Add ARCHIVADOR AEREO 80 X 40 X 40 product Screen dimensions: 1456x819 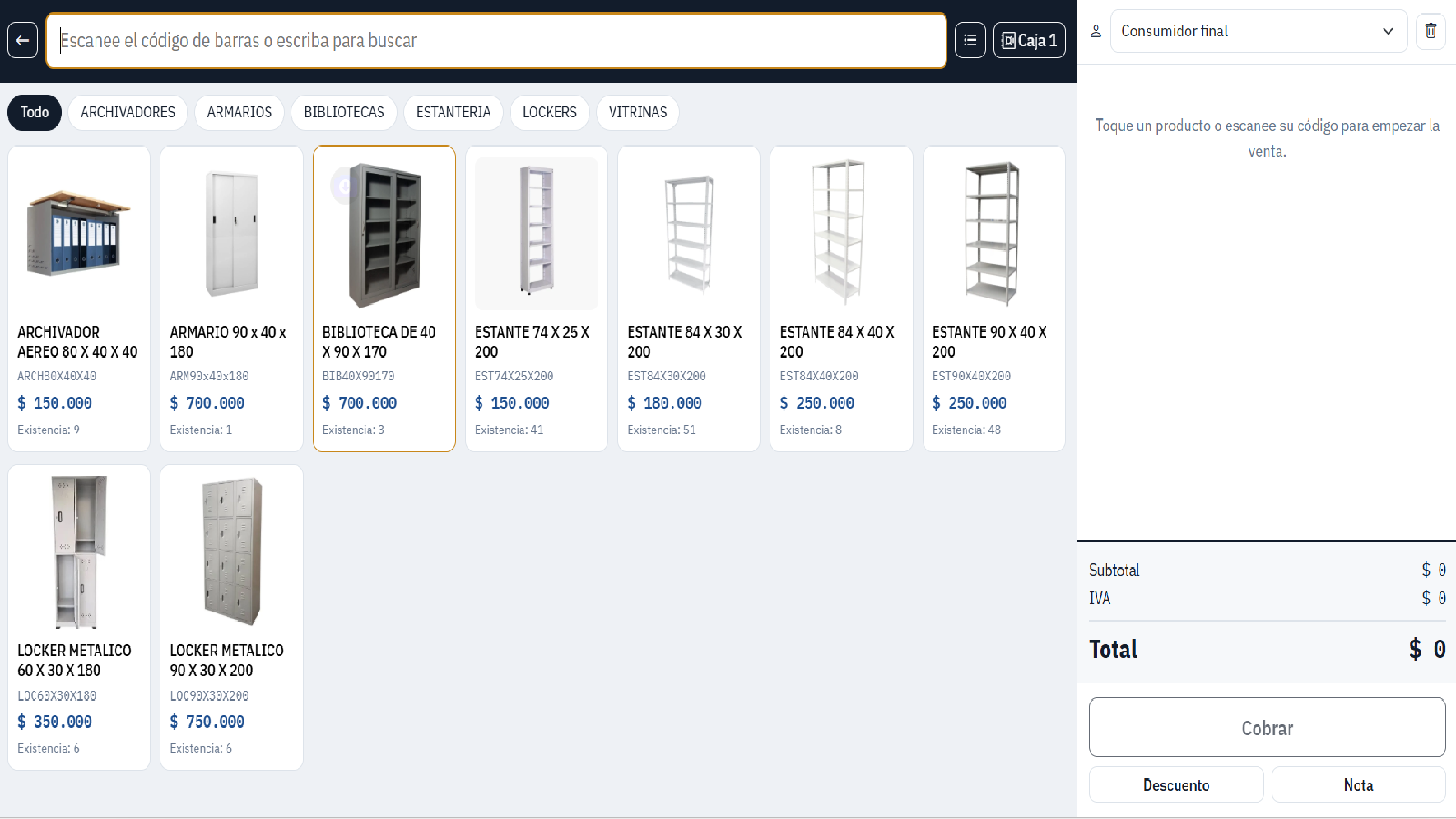point(79,298)
